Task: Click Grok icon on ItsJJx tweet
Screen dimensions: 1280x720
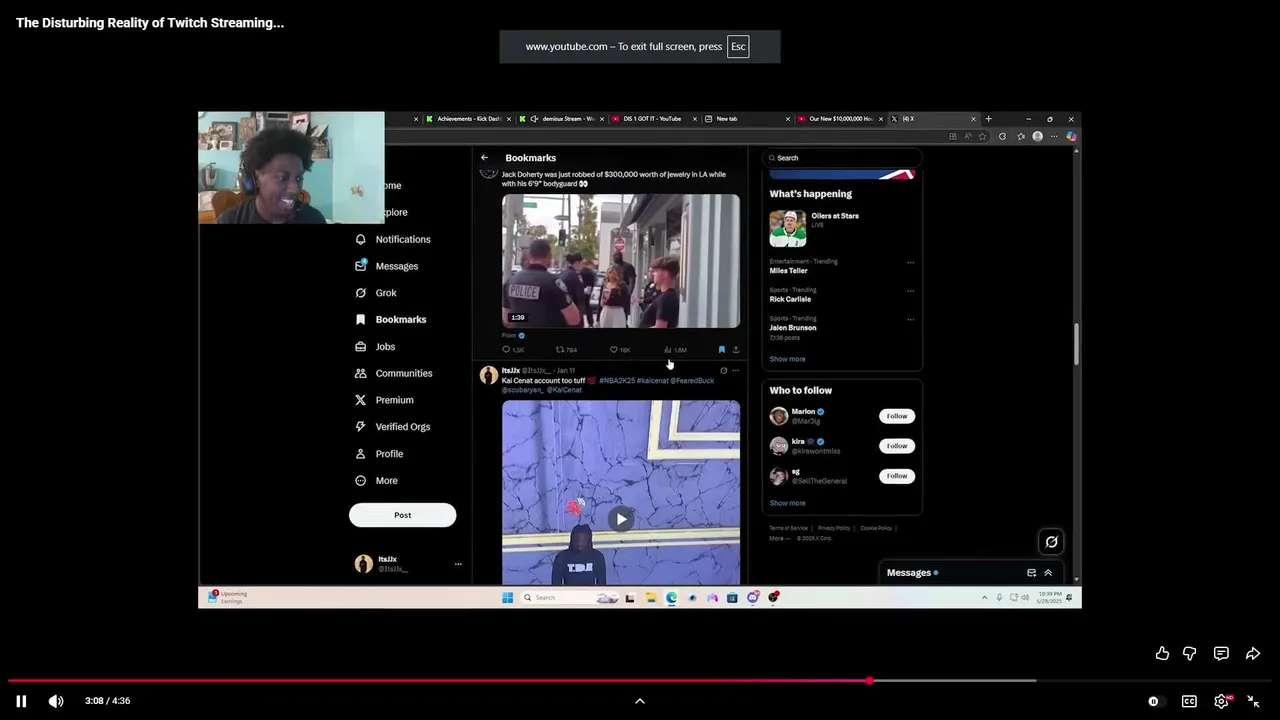Action: tap(724, 371)
